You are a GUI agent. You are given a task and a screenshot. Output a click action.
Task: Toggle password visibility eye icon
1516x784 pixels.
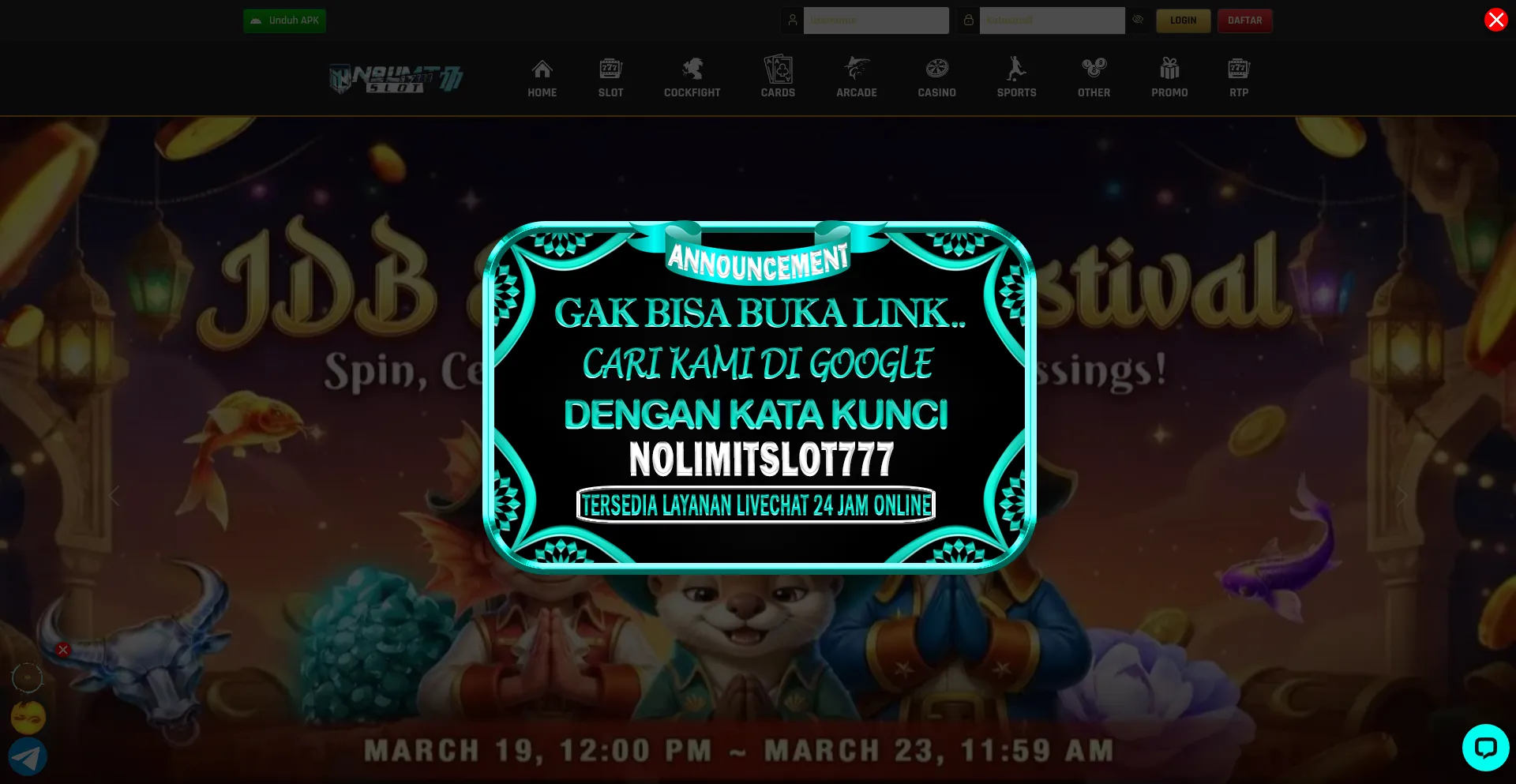1138,20
